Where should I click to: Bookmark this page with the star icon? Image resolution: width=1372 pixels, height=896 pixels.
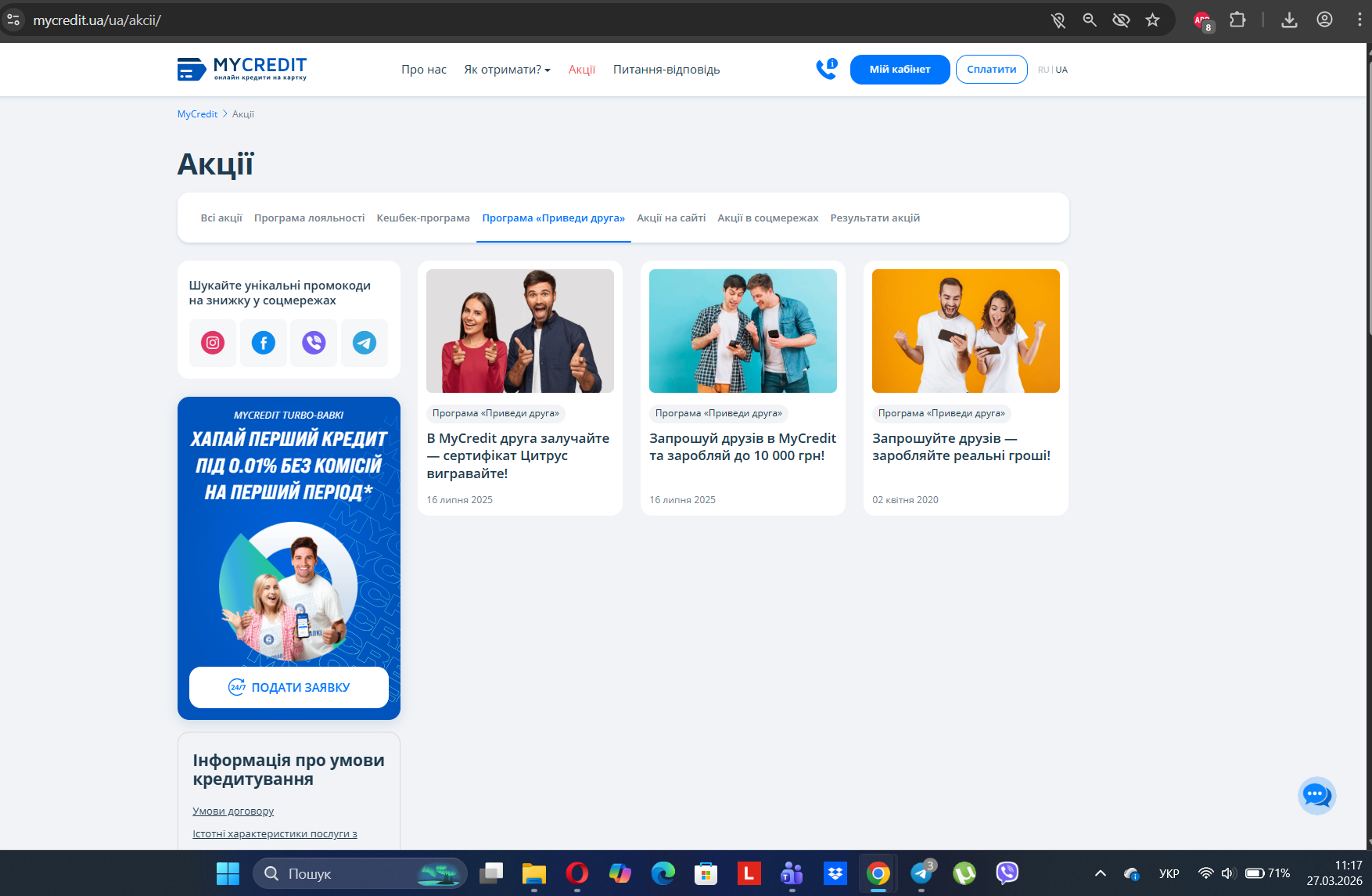(x=1152, y=20)
